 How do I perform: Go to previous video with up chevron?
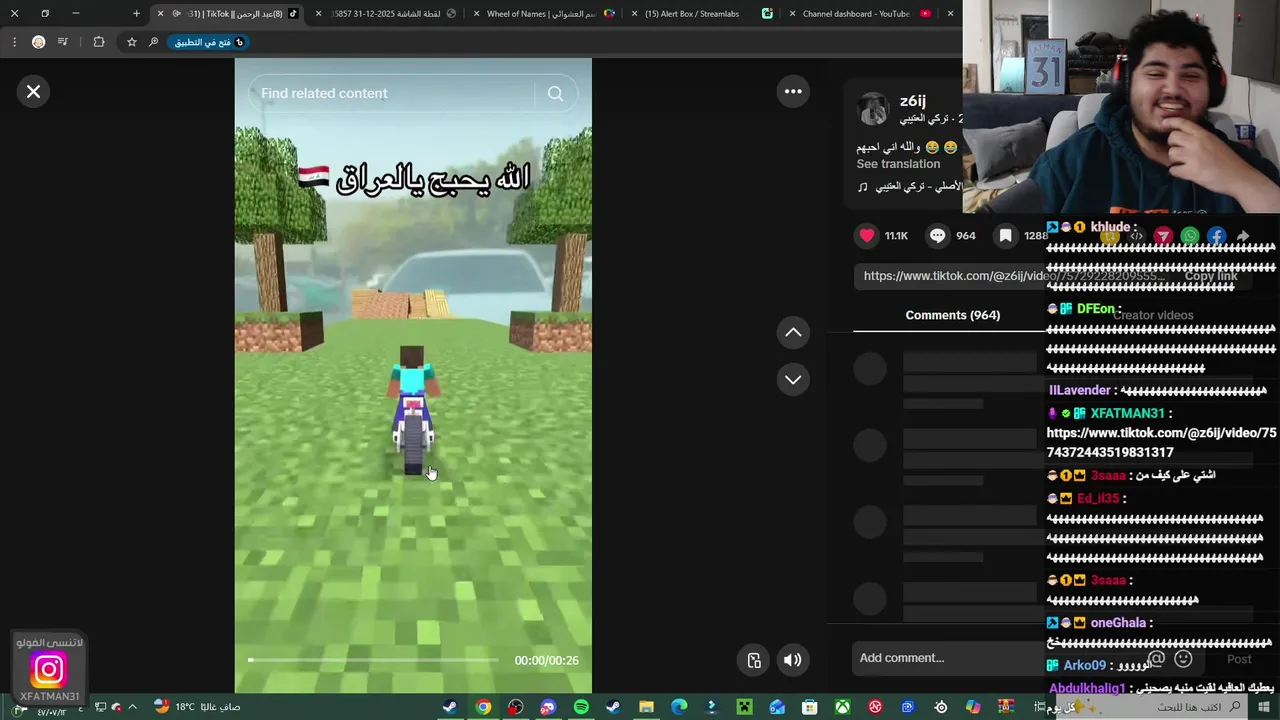pos(793,332)
